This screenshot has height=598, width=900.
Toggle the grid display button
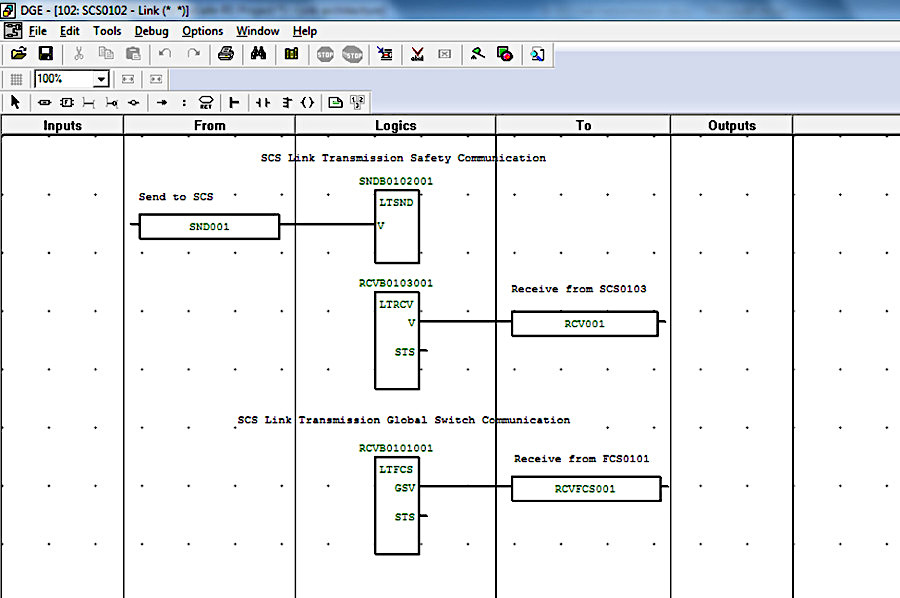16,79
